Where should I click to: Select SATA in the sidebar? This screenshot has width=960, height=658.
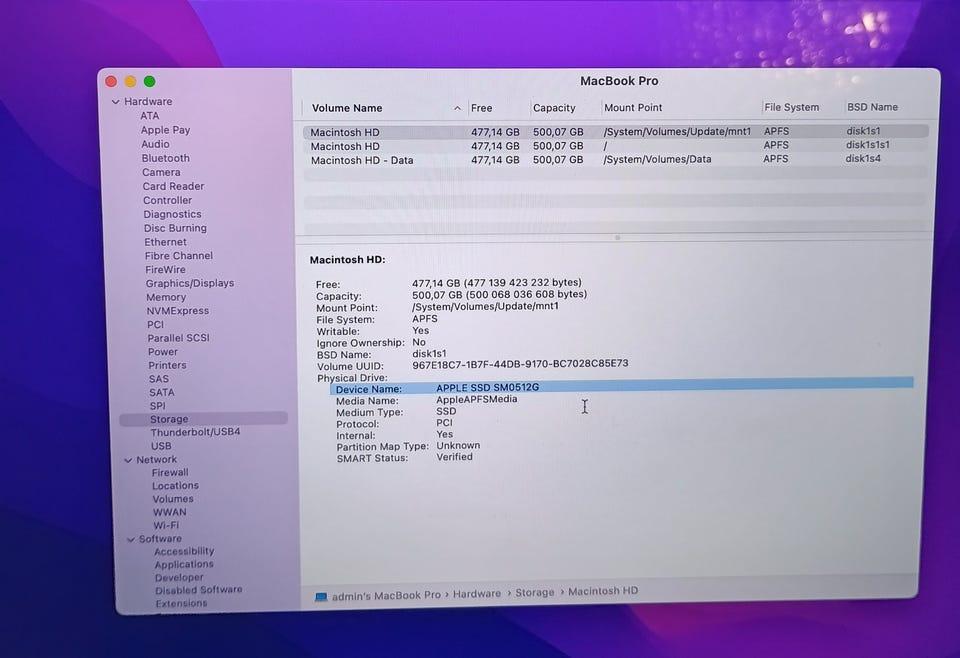coord(162,392)
